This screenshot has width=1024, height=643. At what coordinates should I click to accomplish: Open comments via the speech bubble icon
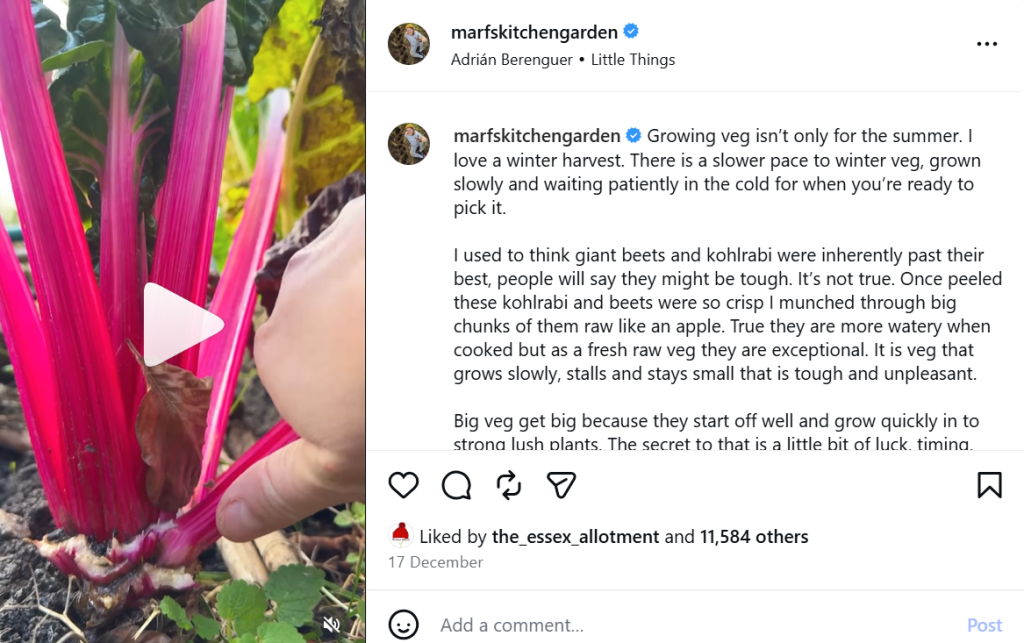pos(456,485)
